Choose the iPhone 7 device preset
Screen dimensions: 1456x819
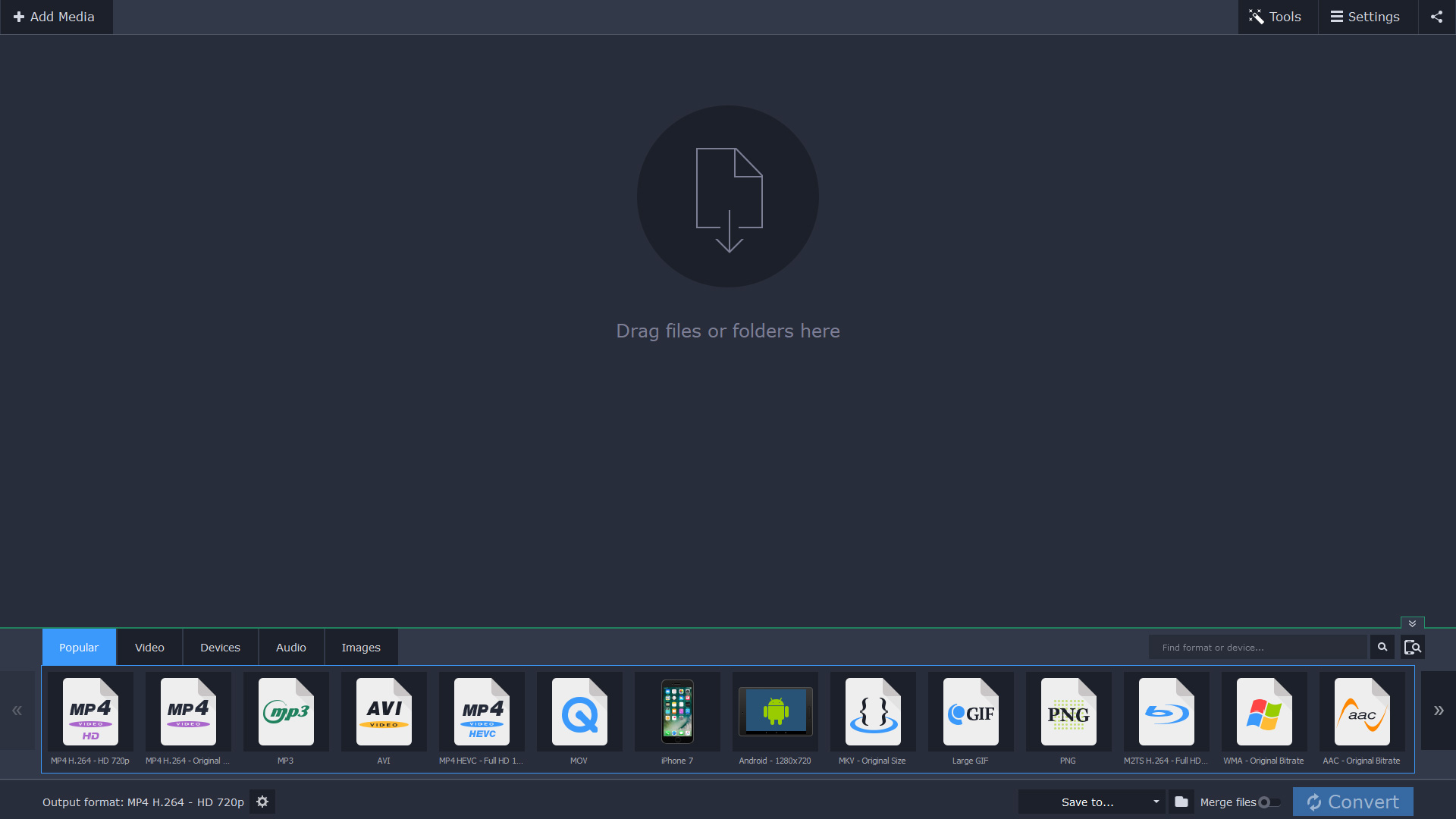676,713
